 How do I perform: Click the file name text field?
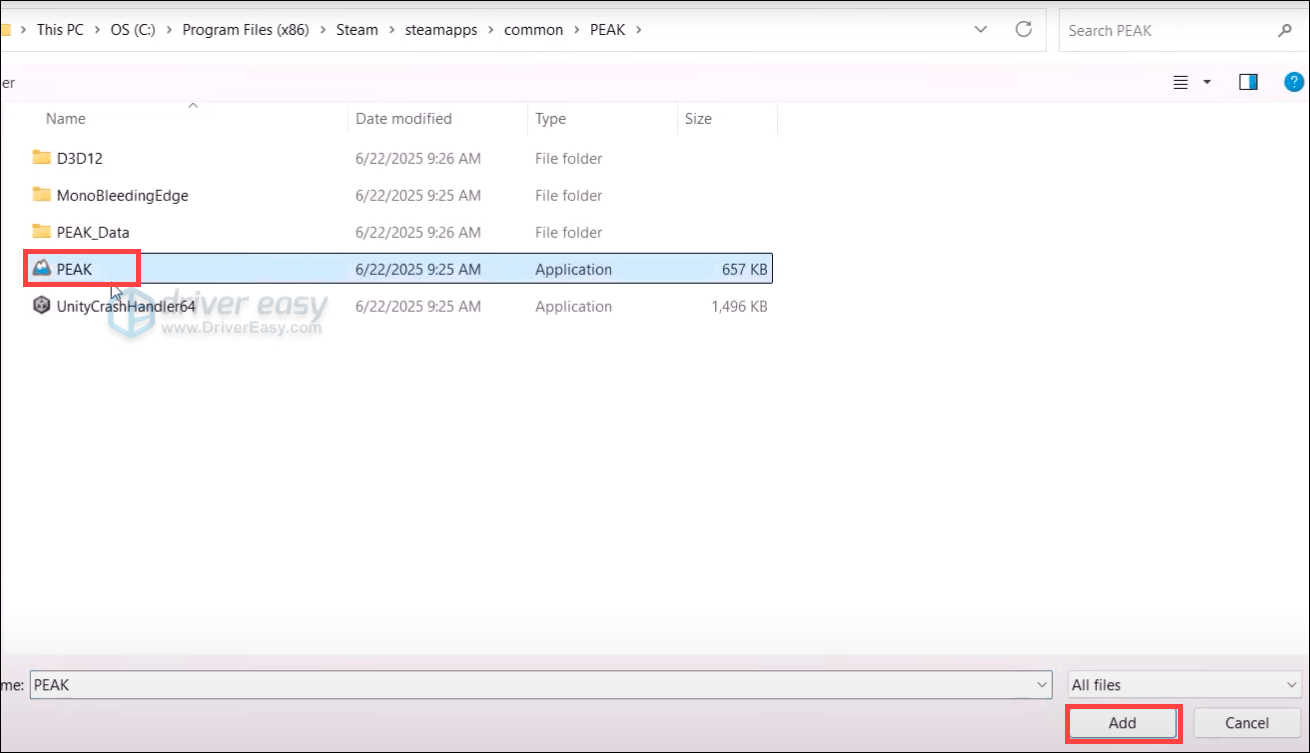coord(530,685)
